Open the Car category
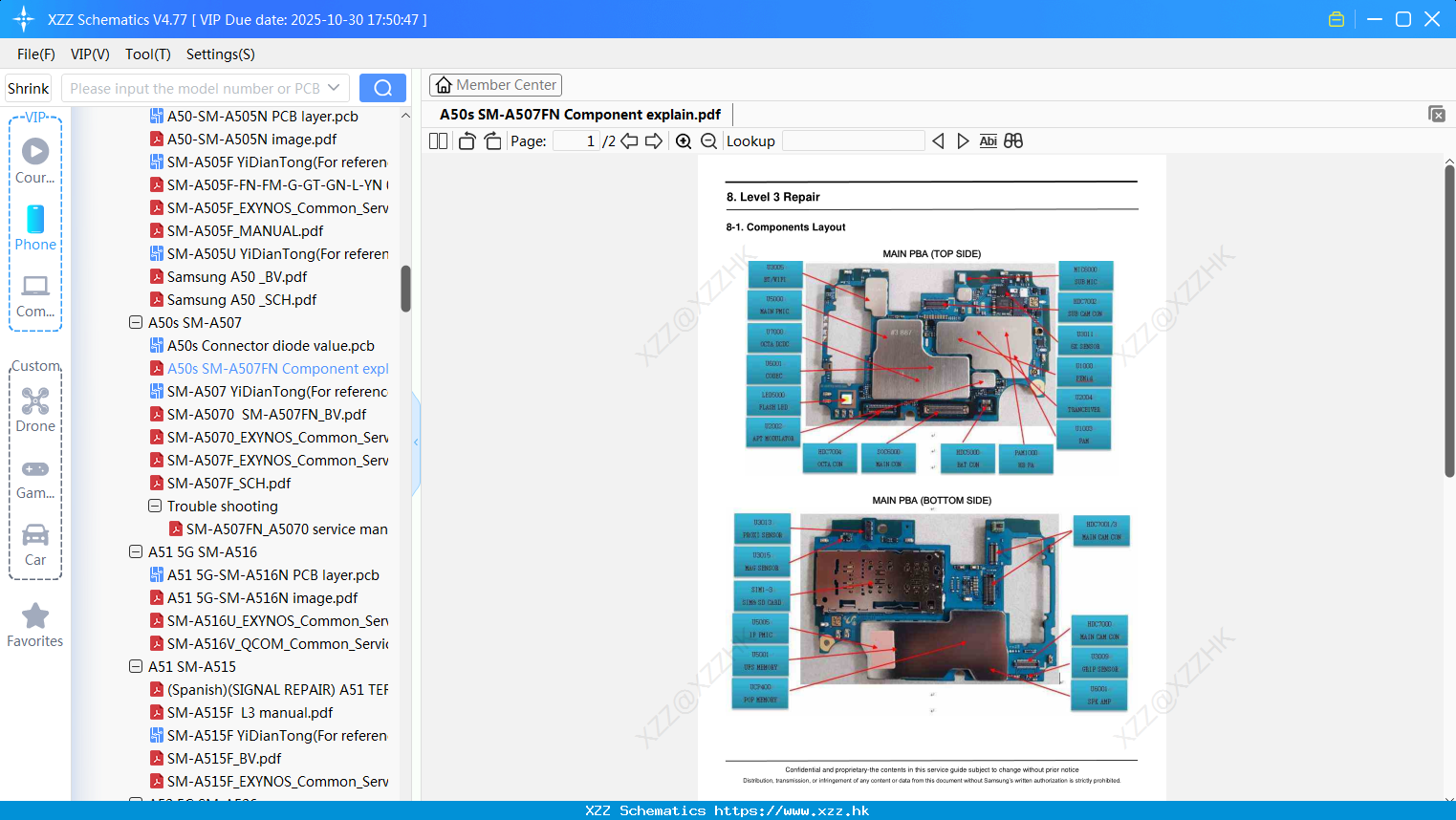Image resolution: width=1456 pixels, height=820 pixels. pyautogui.click(x=35, y=545)
